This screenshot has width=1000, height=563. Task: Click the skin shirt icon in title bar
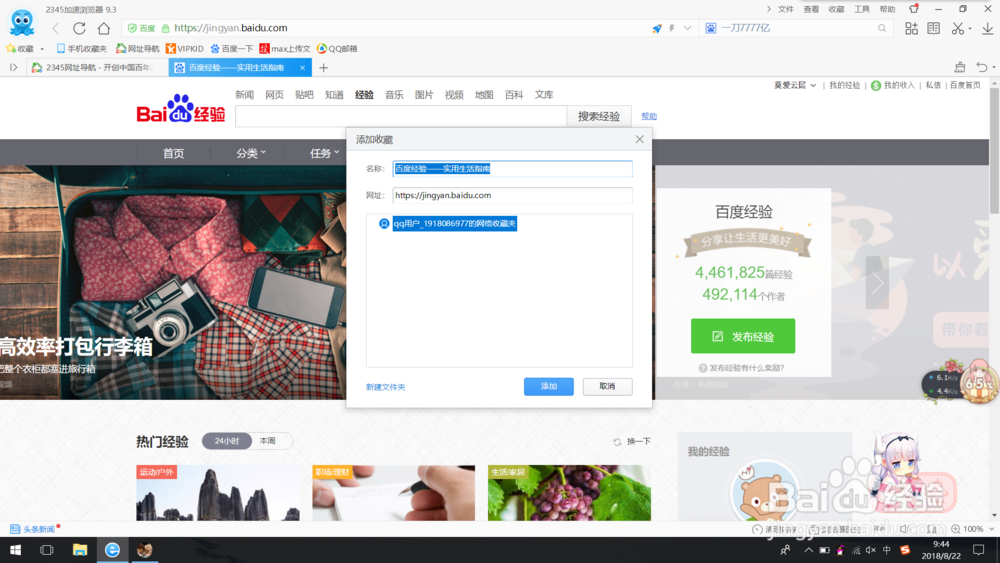pyautogui.click(x=914, y=9)
